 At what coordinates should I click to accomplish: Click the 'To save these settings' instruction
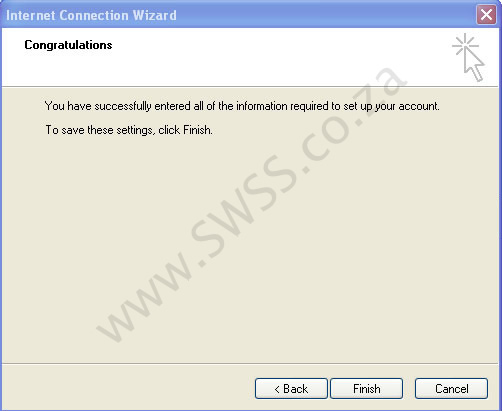click(x=129, y=130)
